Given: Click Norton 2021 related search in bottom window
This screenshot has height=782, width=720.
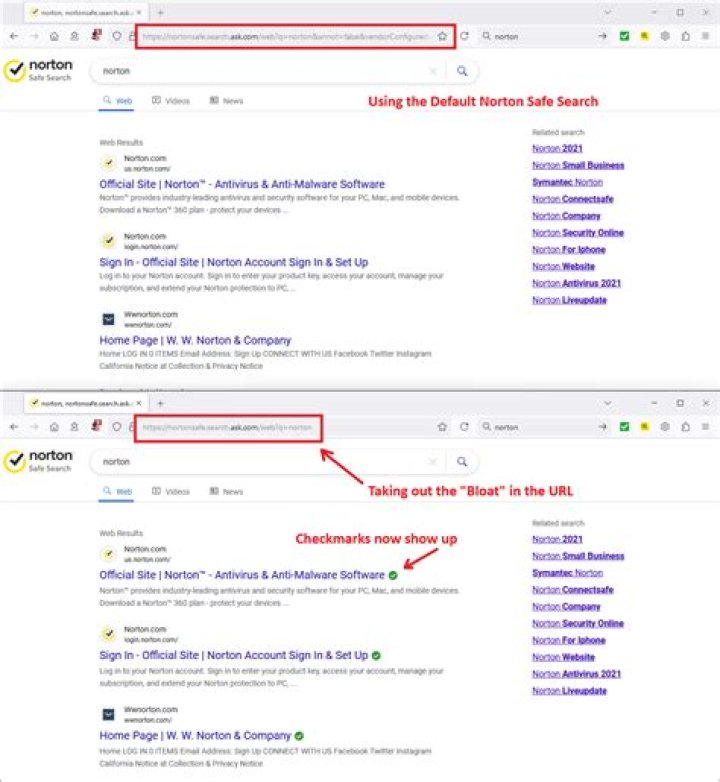Looking at the screenshot, I should pos(557,540).
